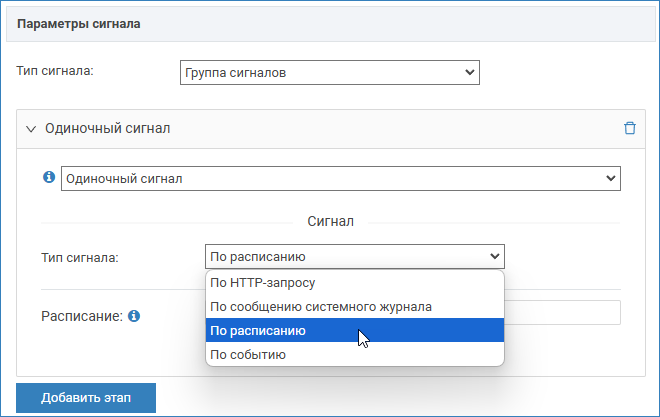
Task: Open the Группа сигналов dropdown
Action: (x=329, y=72)
